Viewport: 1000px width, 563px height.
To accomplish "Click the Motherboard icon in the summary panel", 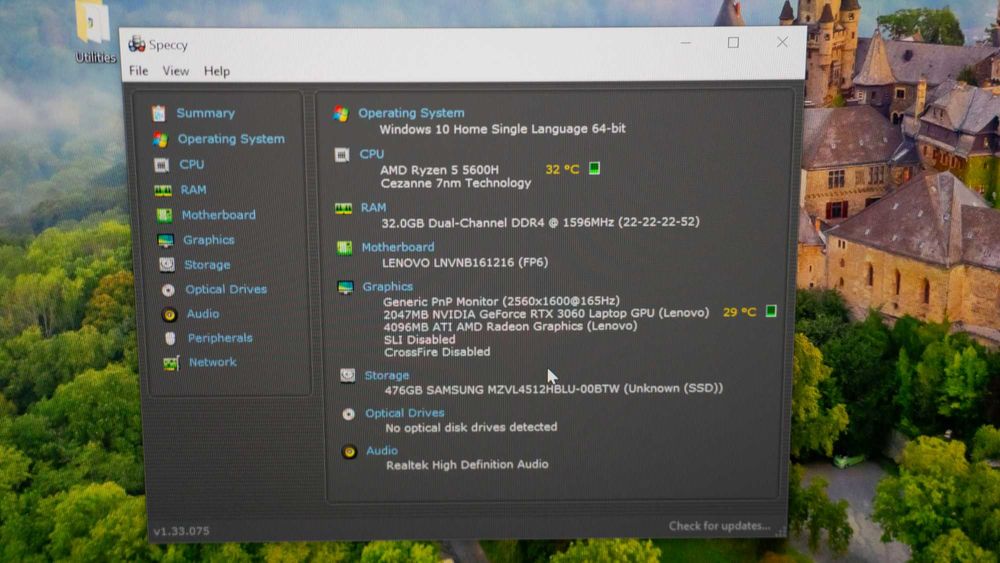I will pyautogui.click(x=344, y=248).
